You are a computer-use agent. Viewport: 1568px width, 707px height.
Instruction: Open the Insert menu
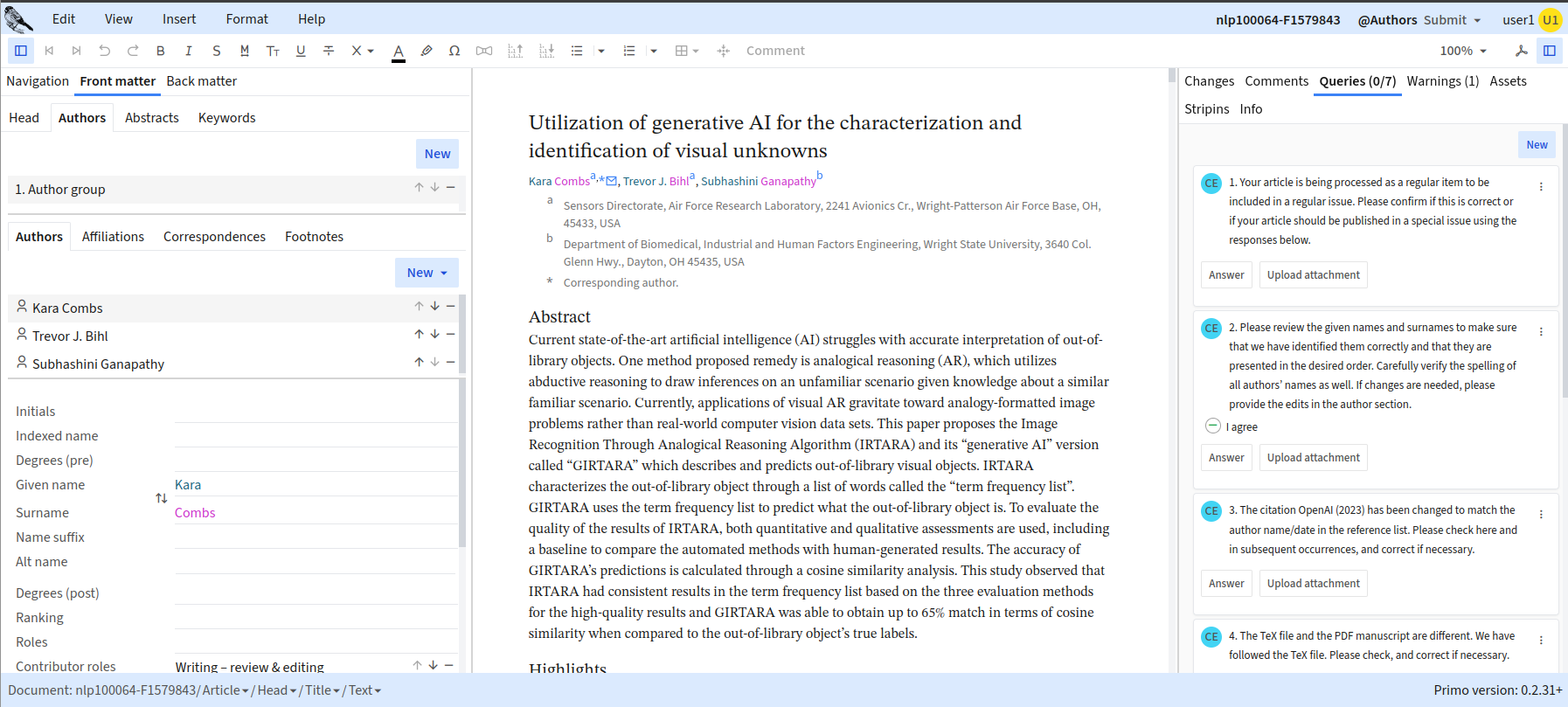[x=179, y=19]
